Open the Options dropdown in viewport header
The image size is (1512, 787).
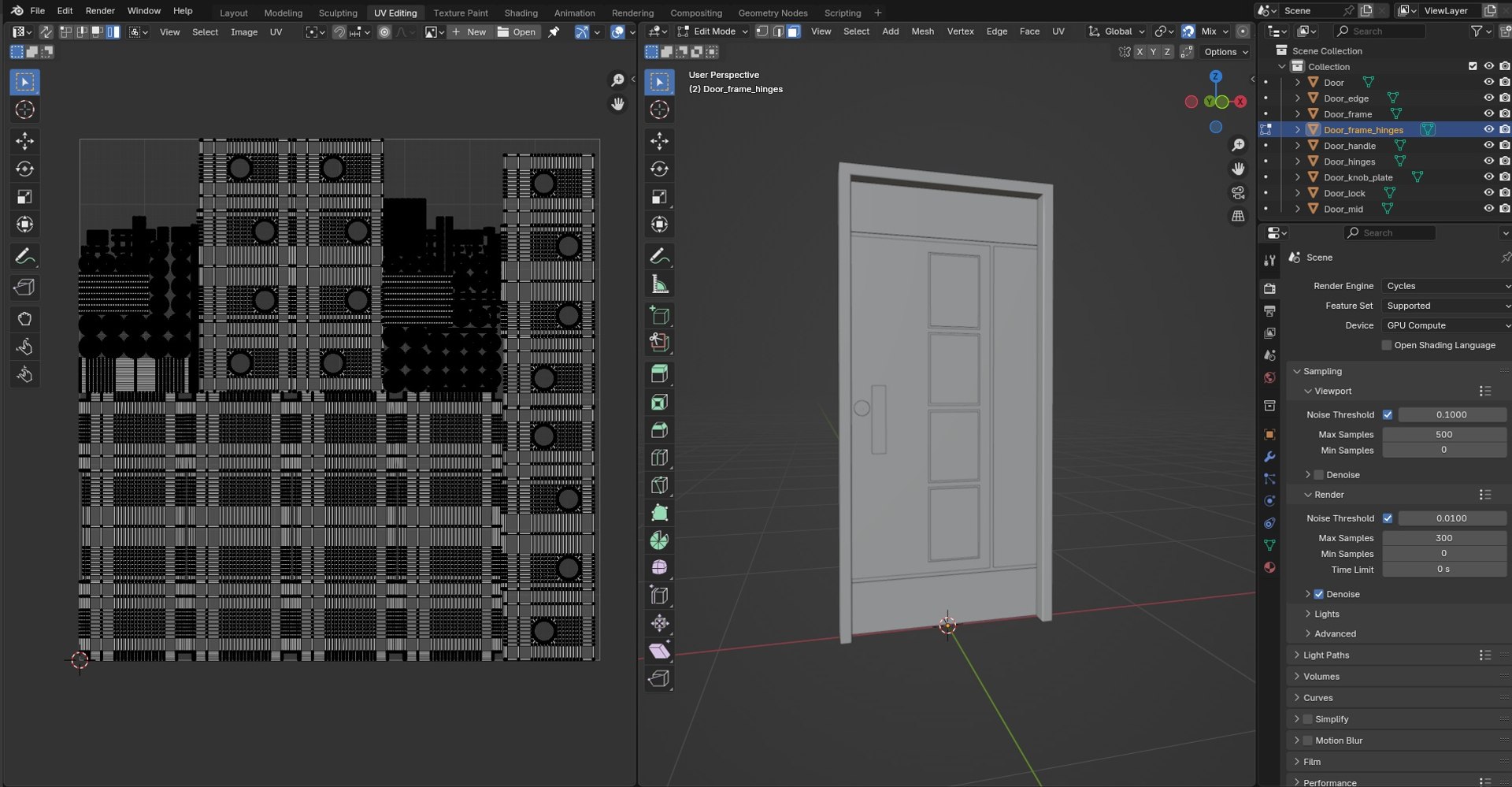(1225, 52)
